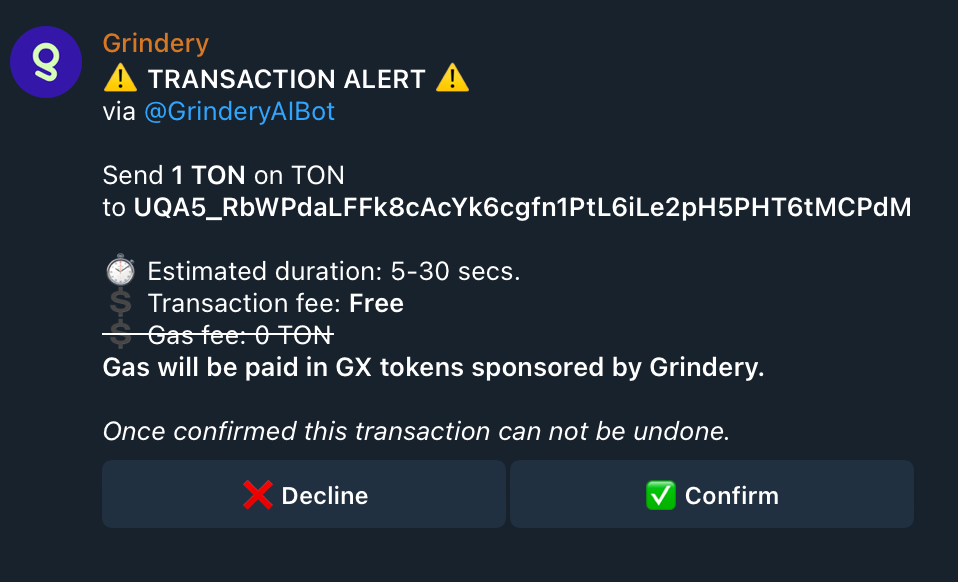Click the red cross icon on Decline
The image size is (958, 582).
258,495
